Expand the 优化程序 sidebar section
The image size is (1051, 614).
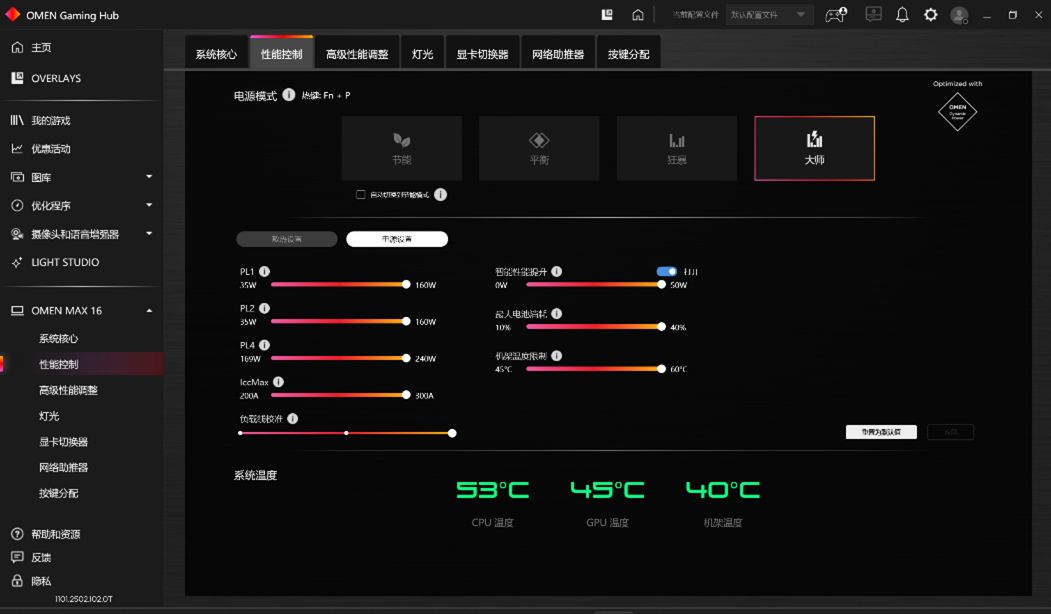point(149,205)
